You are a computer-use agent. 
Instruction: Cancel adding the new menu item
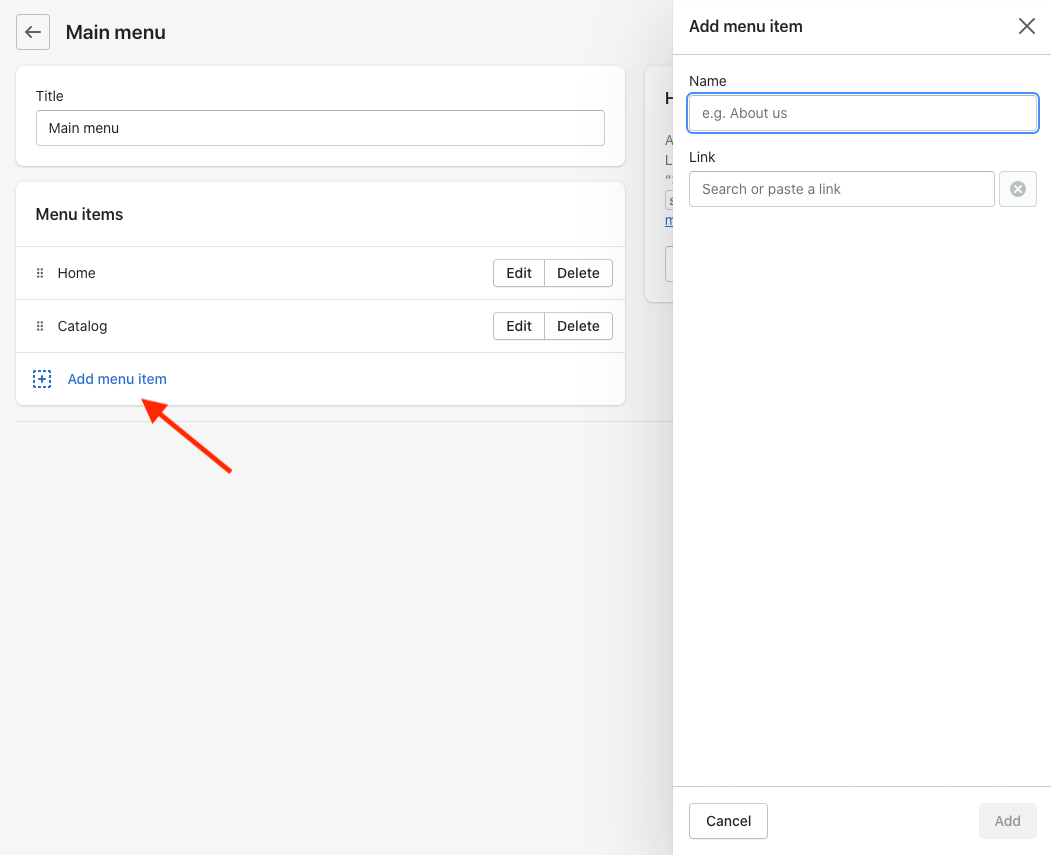coord(728,820)
